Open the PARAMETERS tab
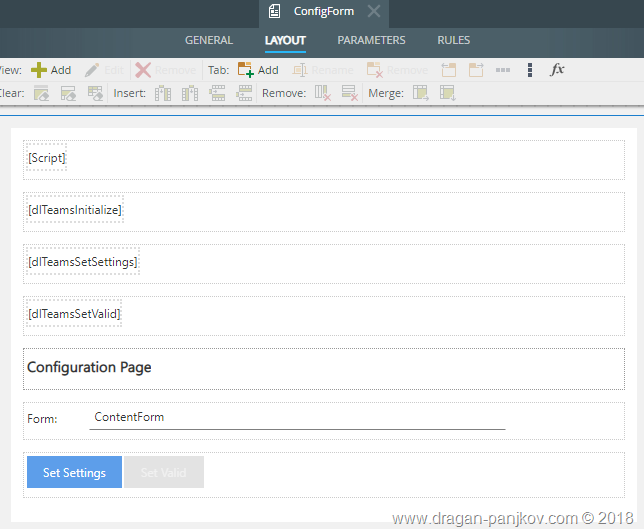644x529 pixels. point(371,41)
